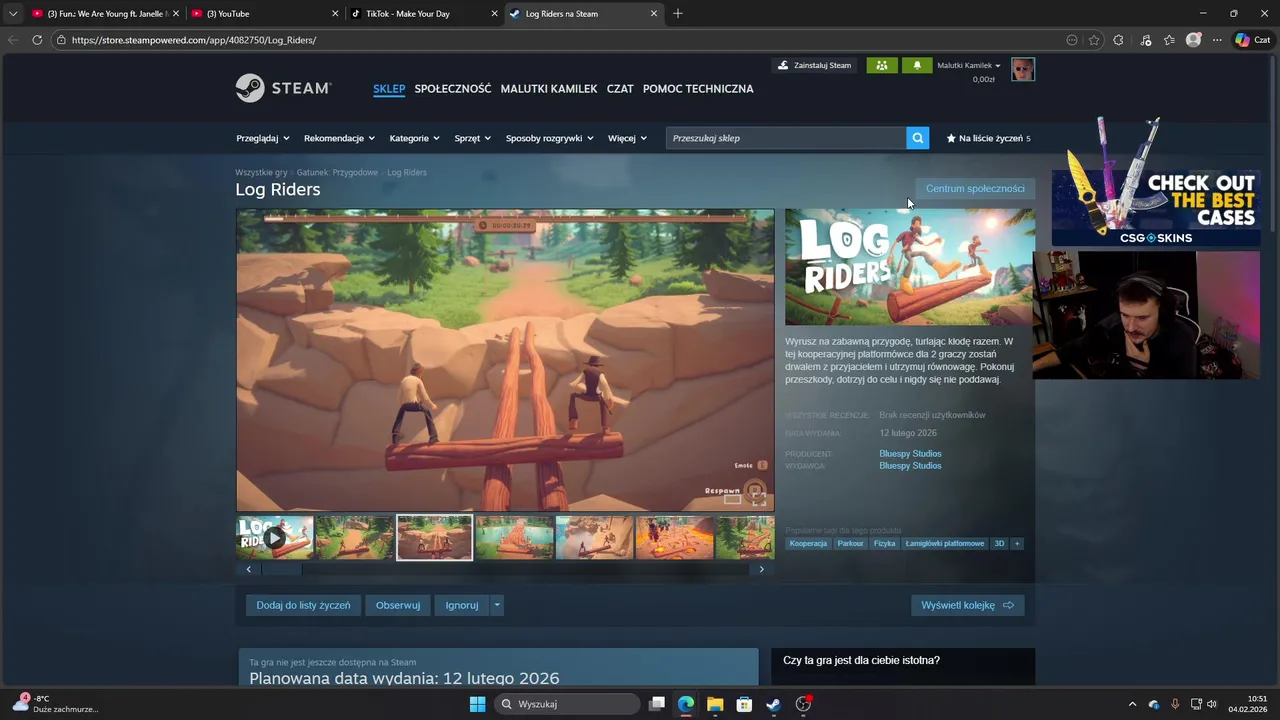Viewport: 1280px width, 720px height.
Task: Open Steam notifications bell
Action: point(917,65)
